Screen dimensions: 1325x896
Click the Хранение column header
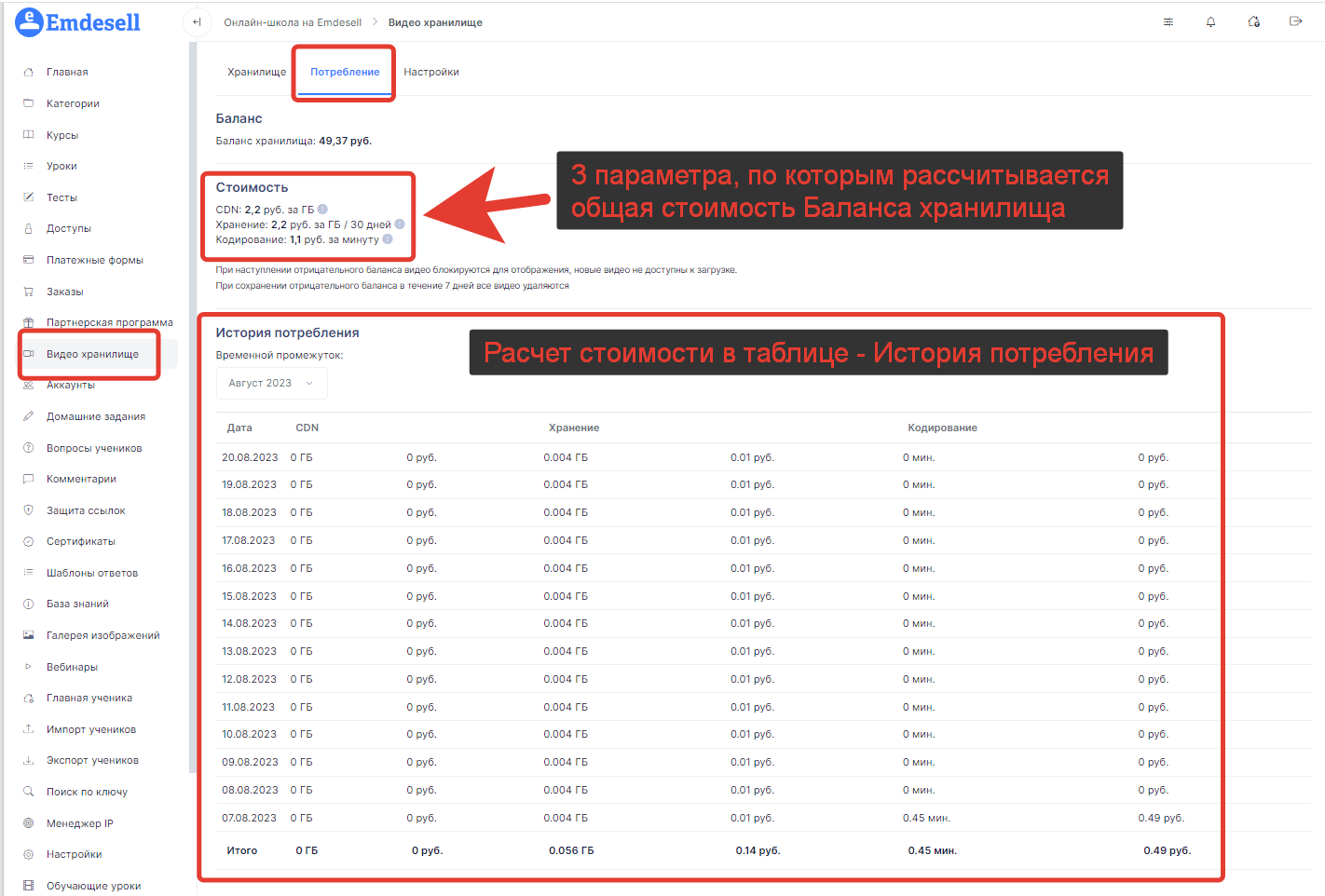click(x=574, y=428)
